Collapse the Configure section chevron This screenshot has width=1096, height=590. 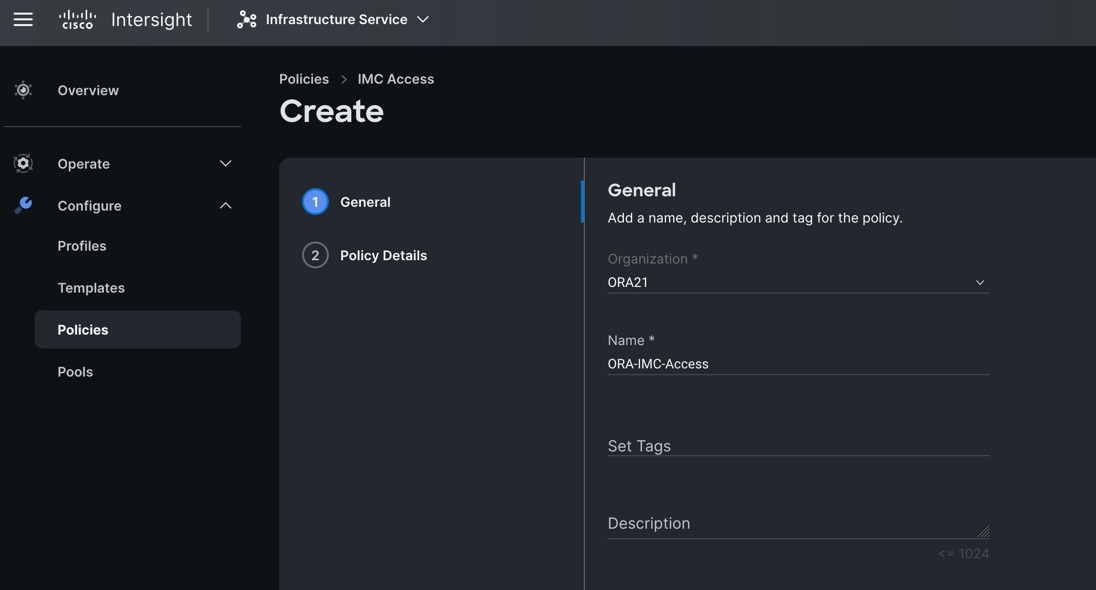click(x=225, y=205)
